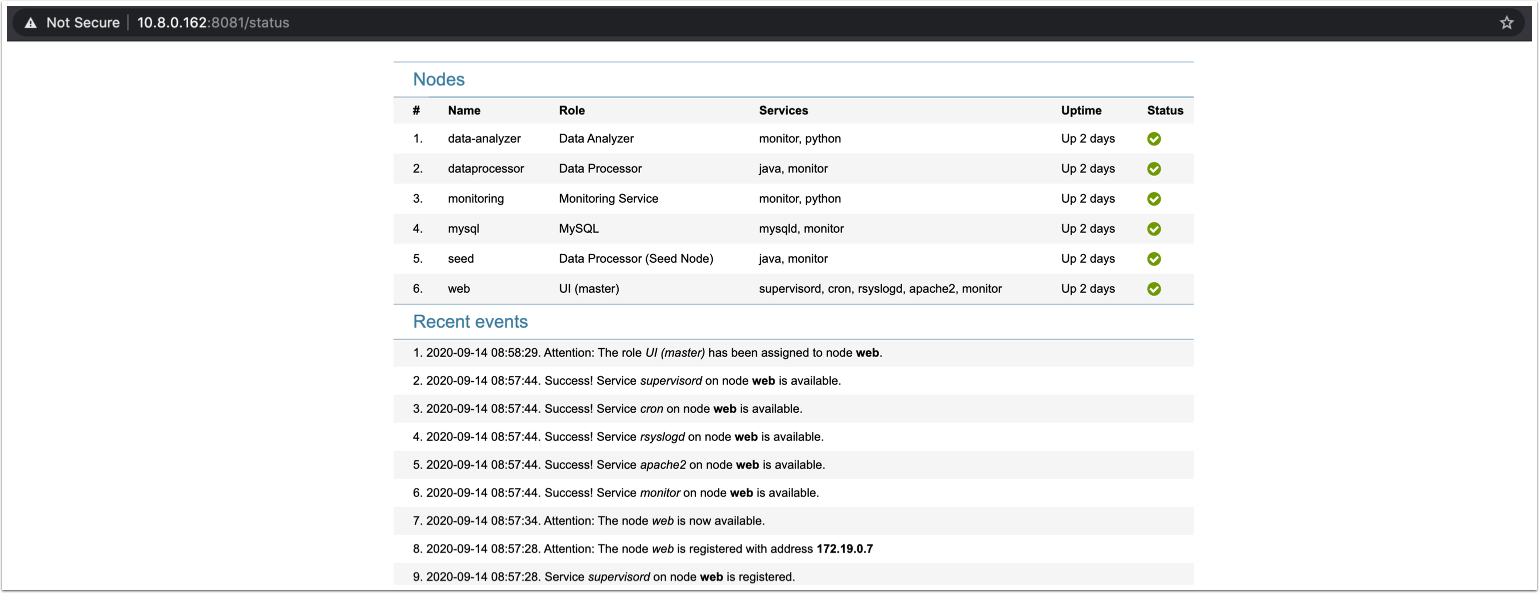Select the mysql row's MySQL role cell
The image size is (1539, 593).
pos(579,229)
